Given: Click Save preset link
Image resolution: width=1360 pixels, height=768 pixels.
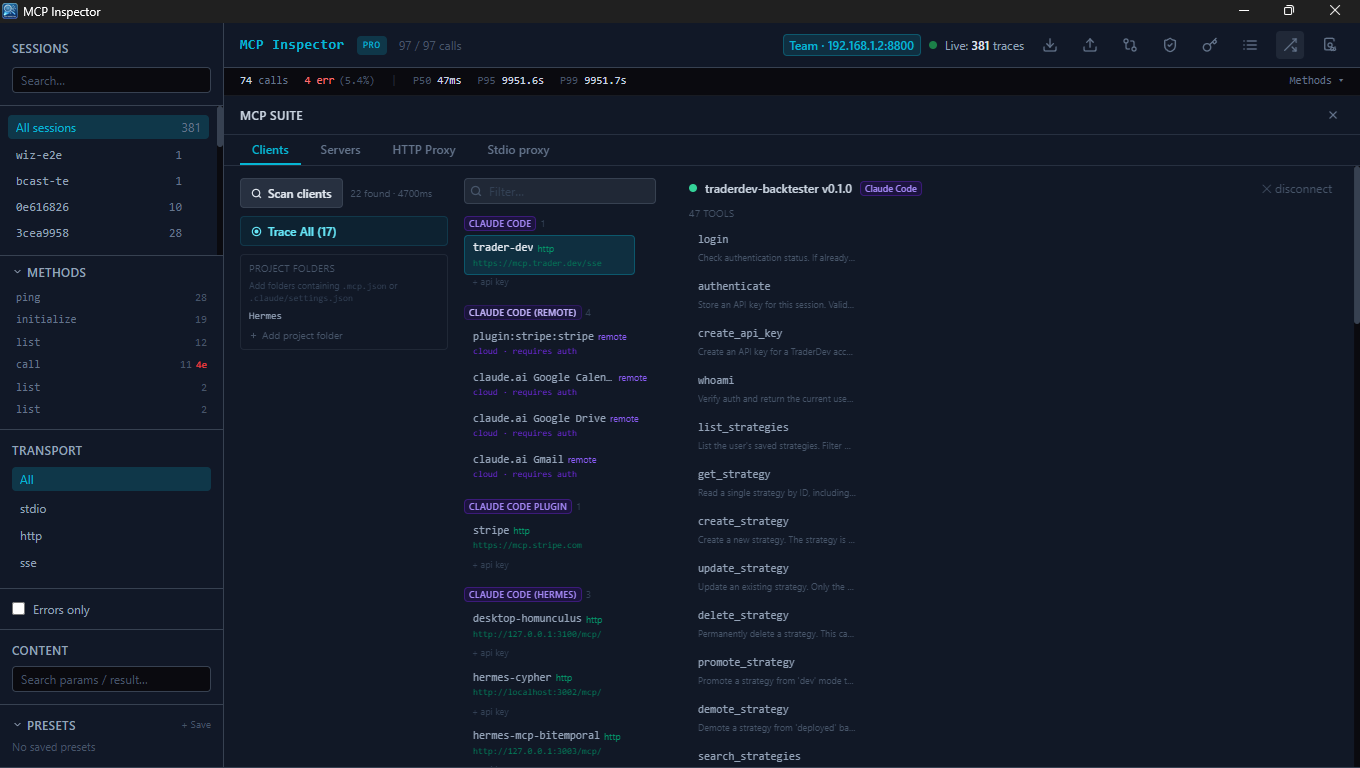Looking at the screenshot, I should (x=196, y=725).
